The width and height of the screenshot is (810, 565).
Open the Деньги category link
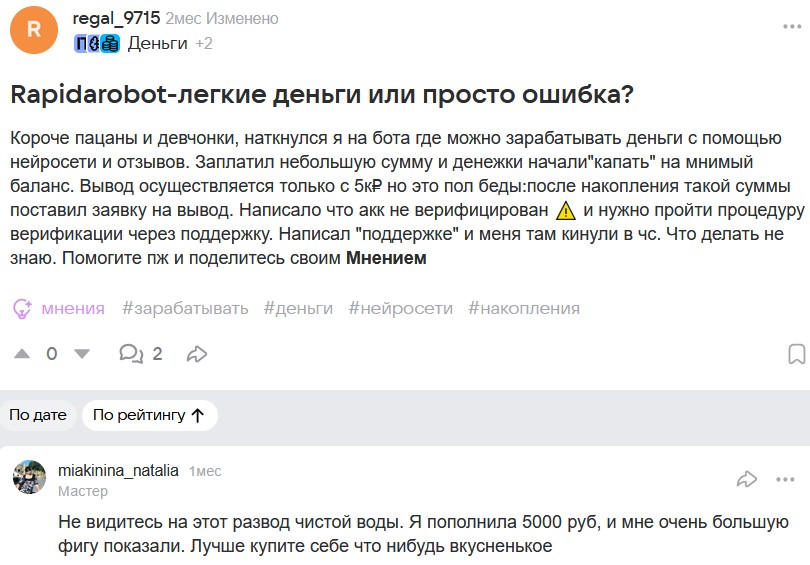158,43
